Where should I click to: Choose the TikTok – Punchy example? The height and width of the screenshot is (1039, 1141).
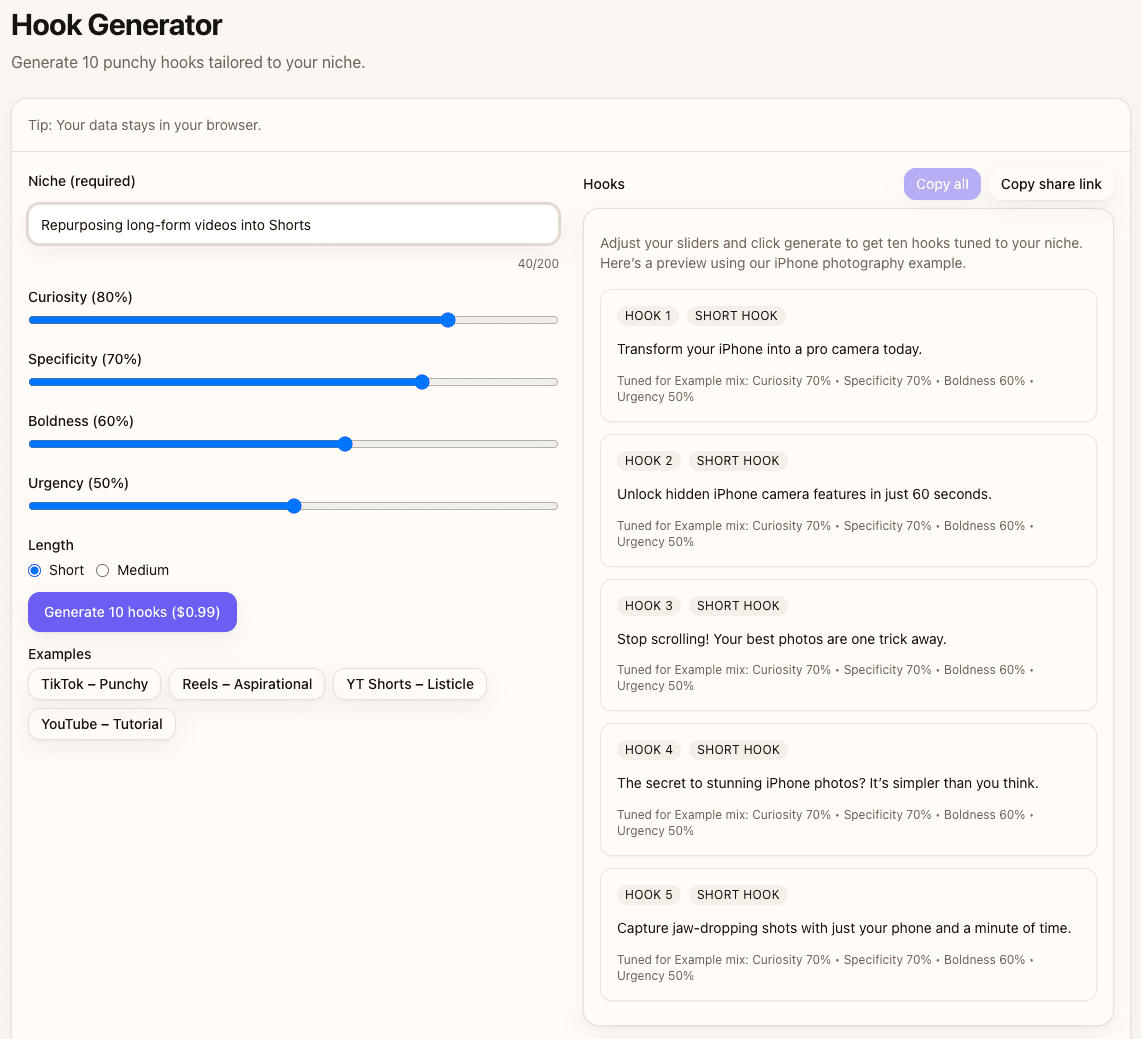pyautogui.click(x=94, y=684)
